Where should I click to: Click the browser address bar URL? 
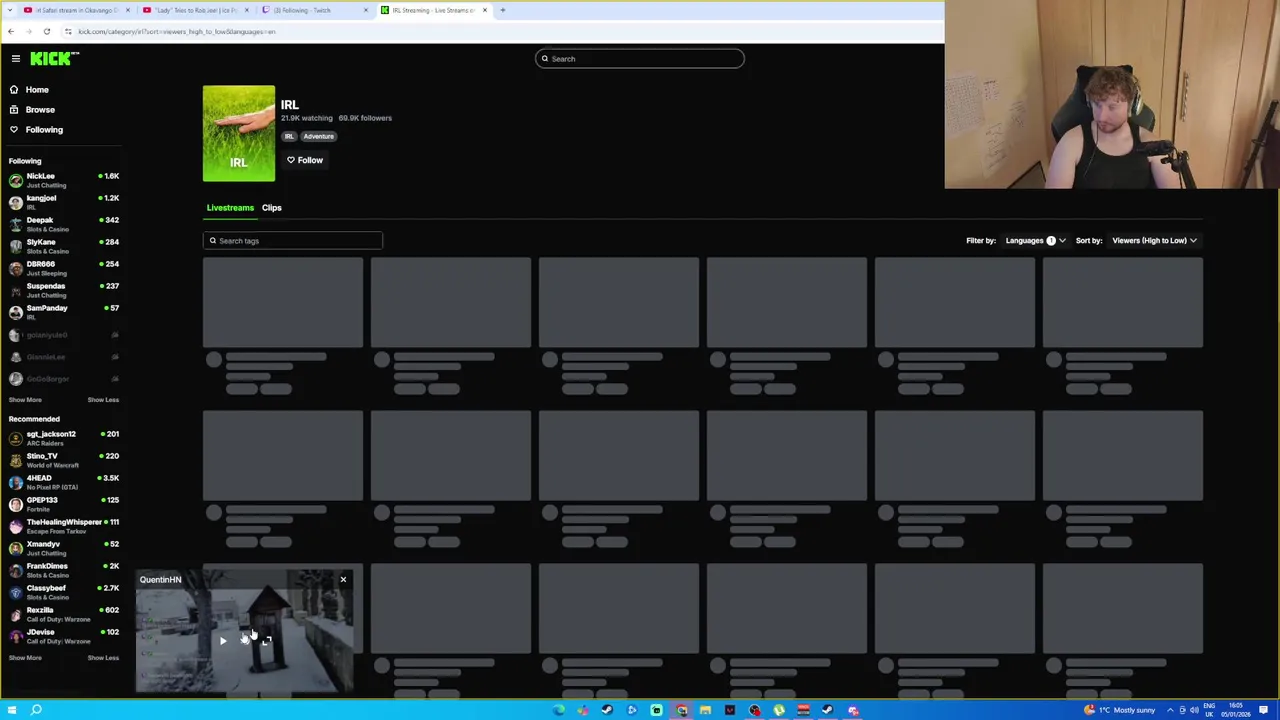177,32
